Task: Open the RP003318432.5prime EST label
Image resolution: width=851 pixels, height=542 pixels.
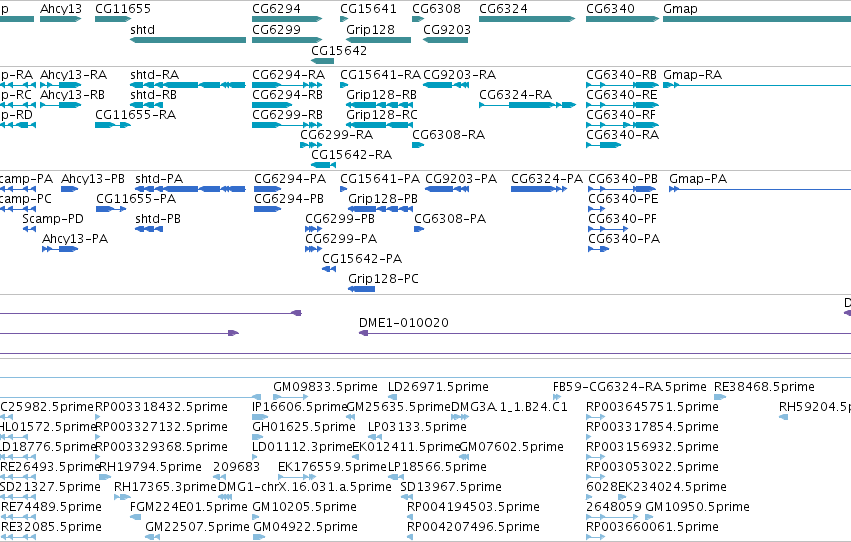Action: point(161,407)
